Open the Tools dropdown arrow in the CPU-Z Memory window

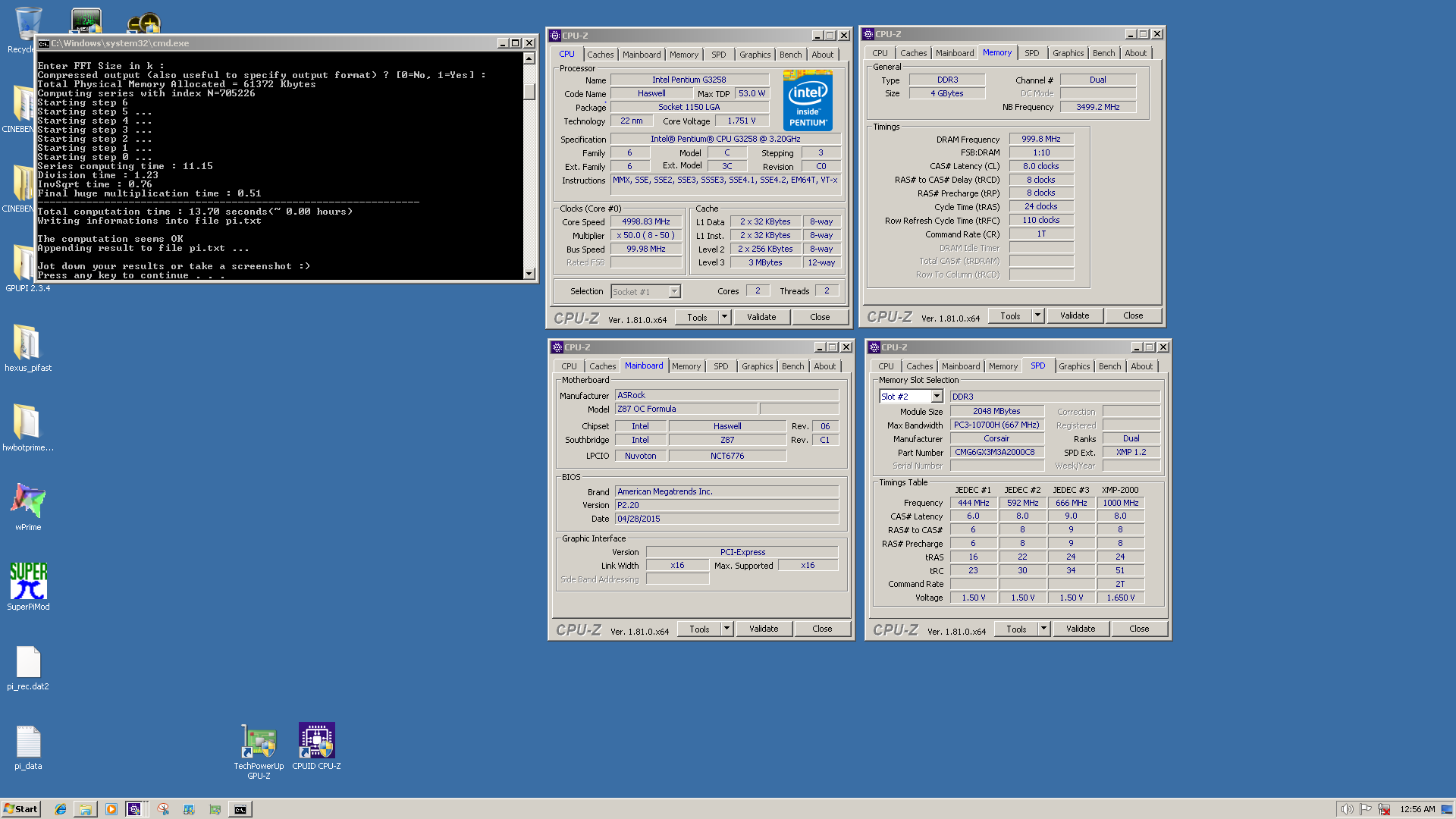pyautogui.click(x=1037, y=315)
